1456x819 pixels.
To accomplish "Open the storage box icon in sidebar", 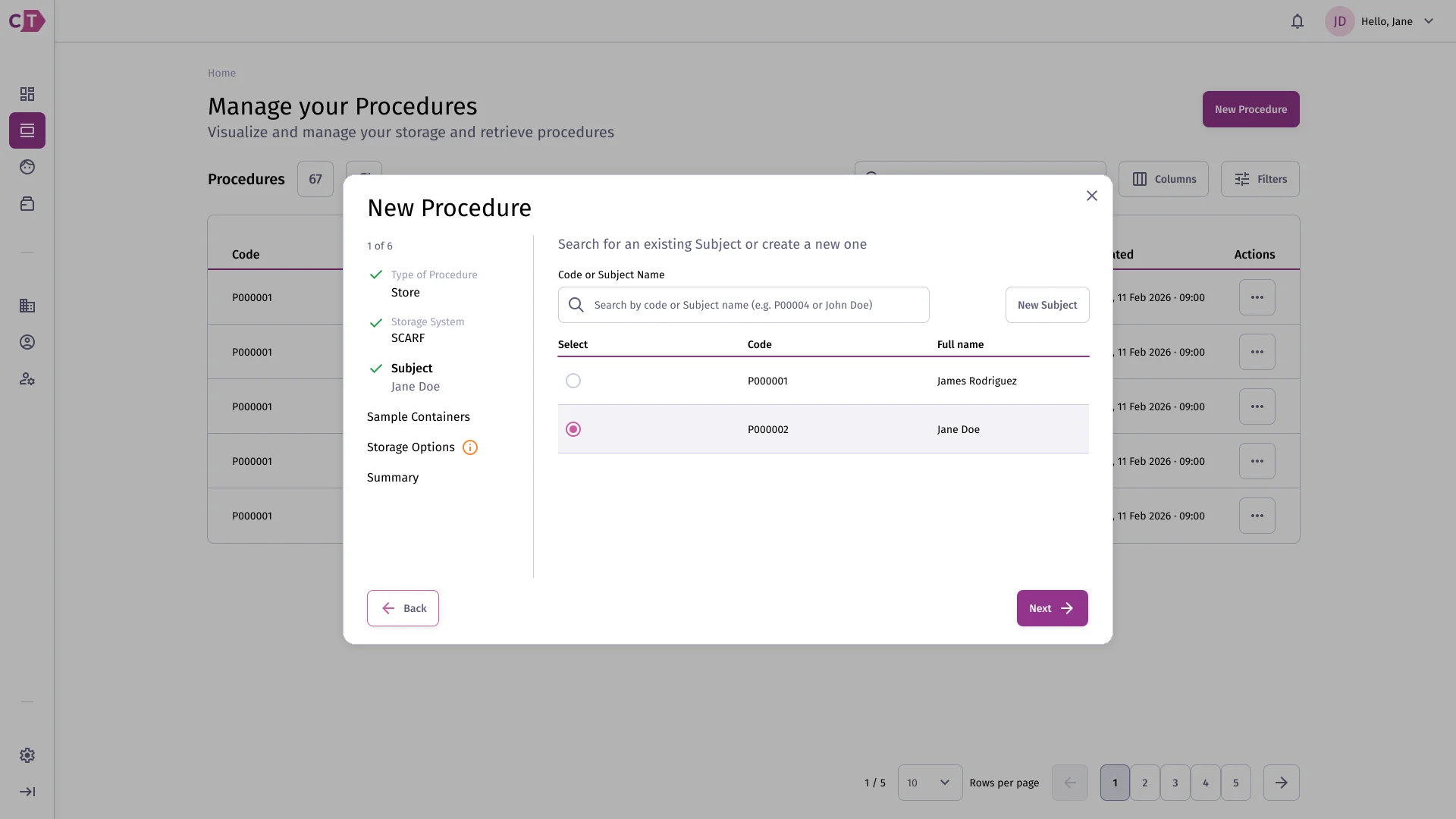I will click(x=27, y=203).
